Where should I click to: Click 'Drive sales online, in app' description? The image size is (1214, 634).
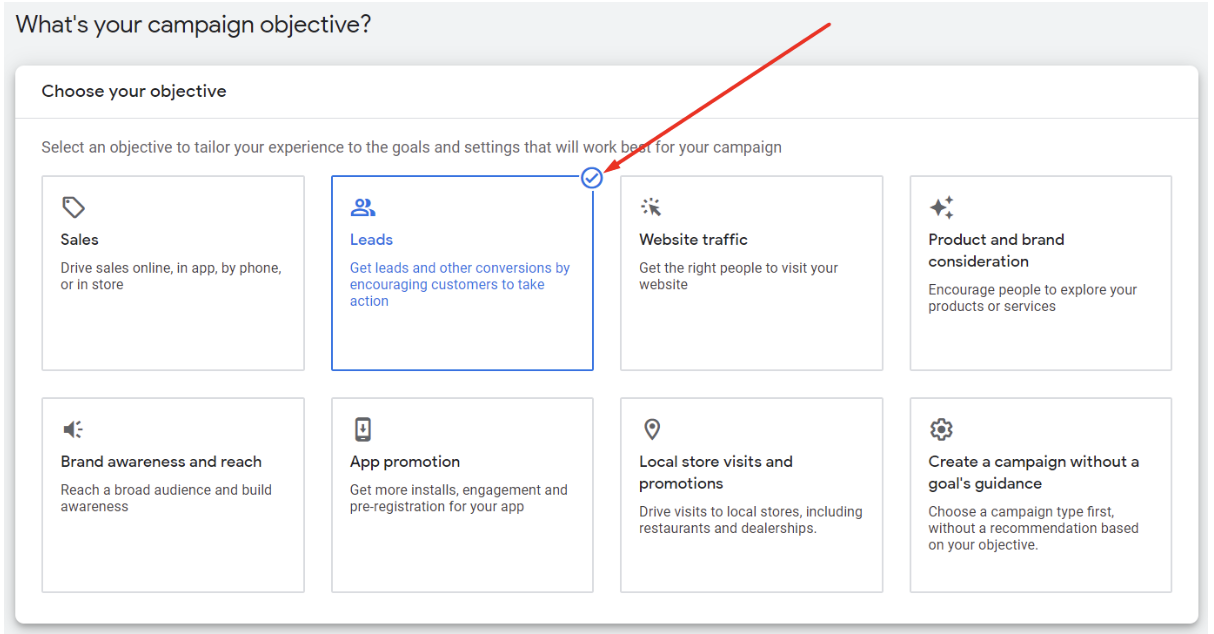pyautogui.click(x=171, y=276)
